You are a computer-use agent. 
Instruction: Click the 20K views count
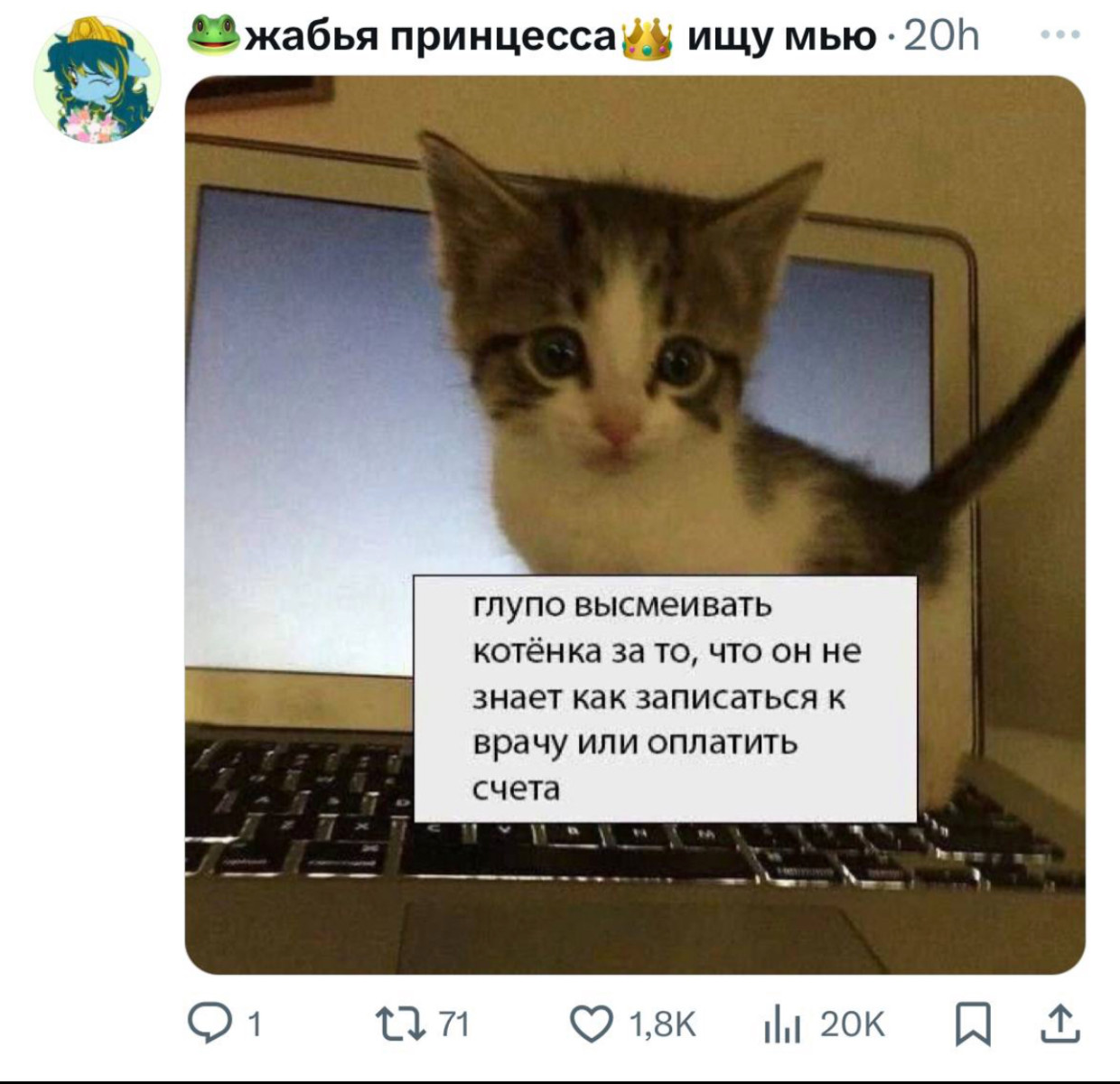pyautogui.click(x=852, y=1024)
